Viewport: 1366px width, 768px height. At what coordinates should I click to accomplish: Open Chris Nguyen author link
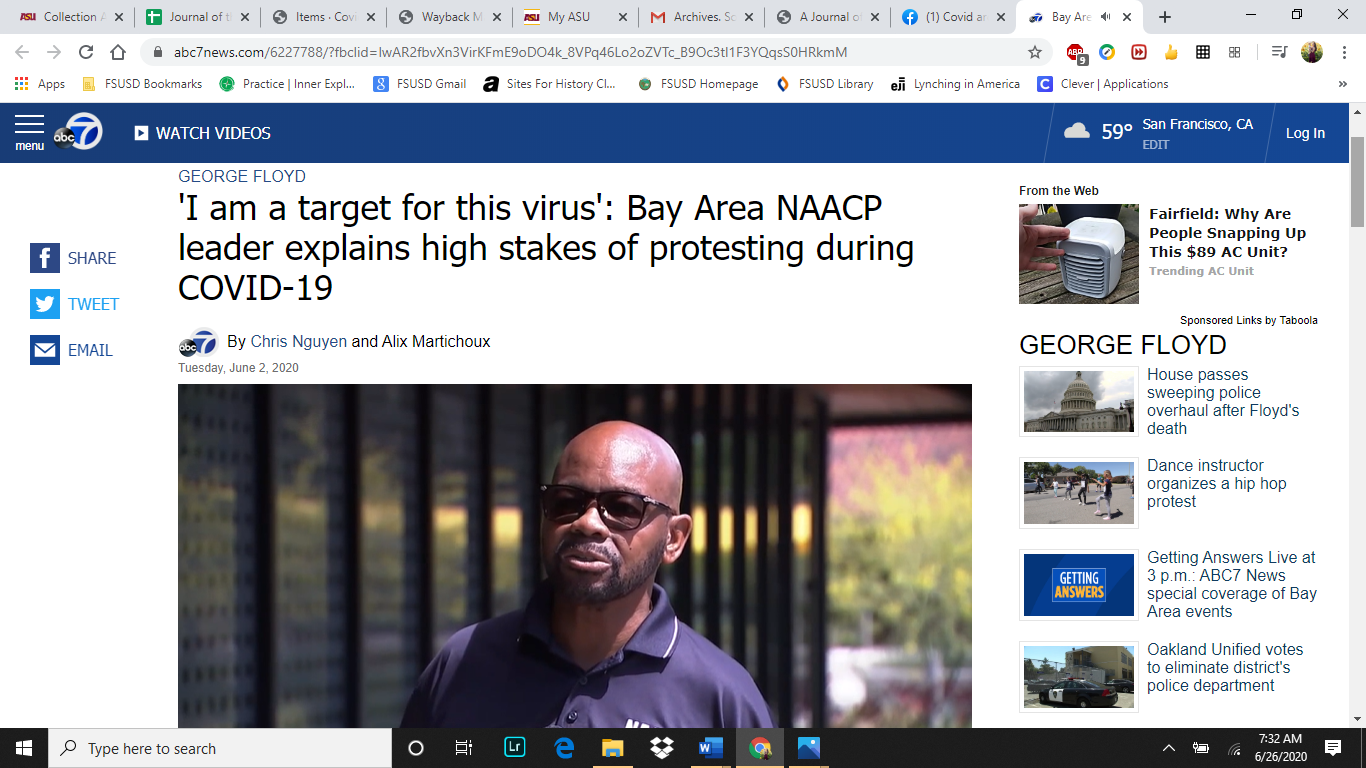[298, 341]
